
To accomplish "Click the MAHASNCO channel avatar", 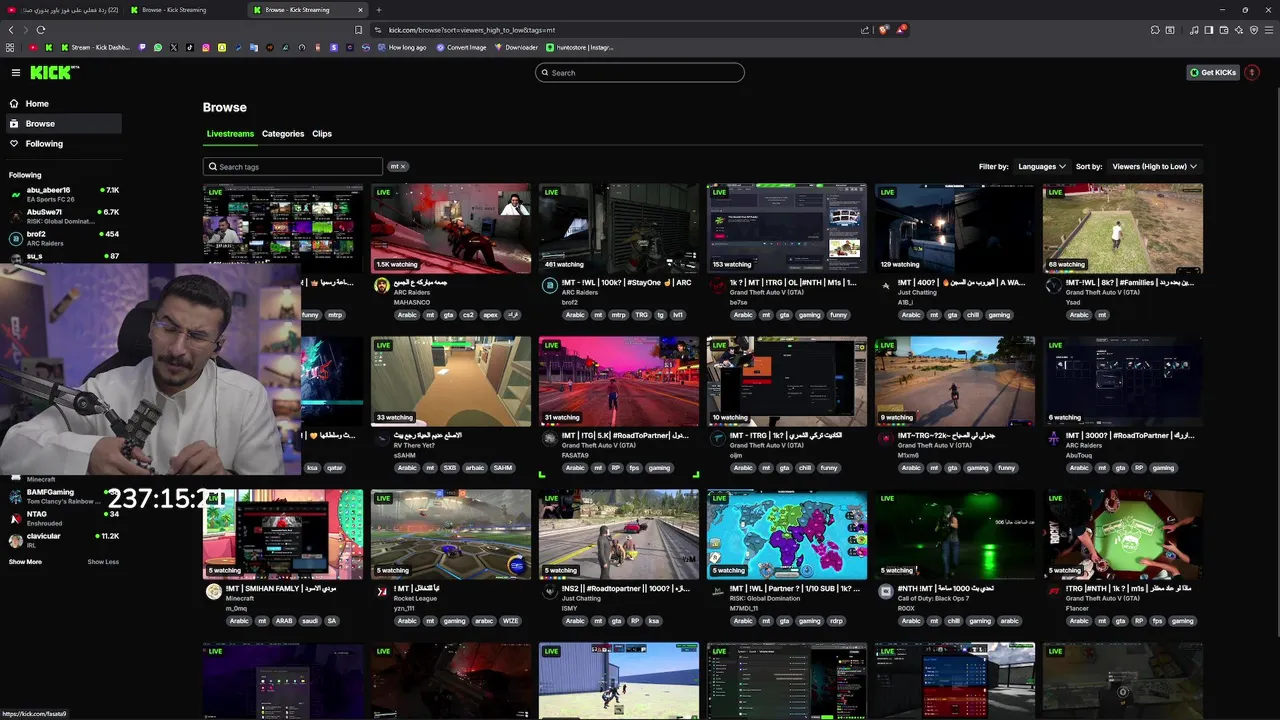I will 381,286.
